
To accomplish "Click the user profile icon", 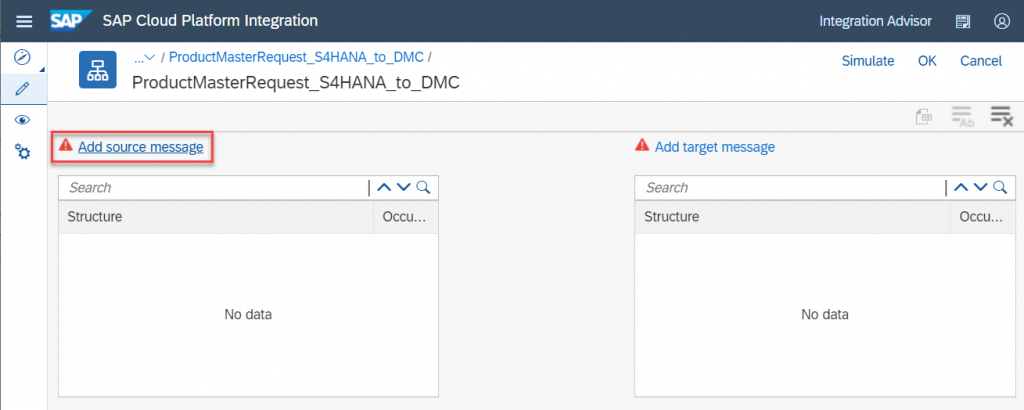I will (1002, 21).
